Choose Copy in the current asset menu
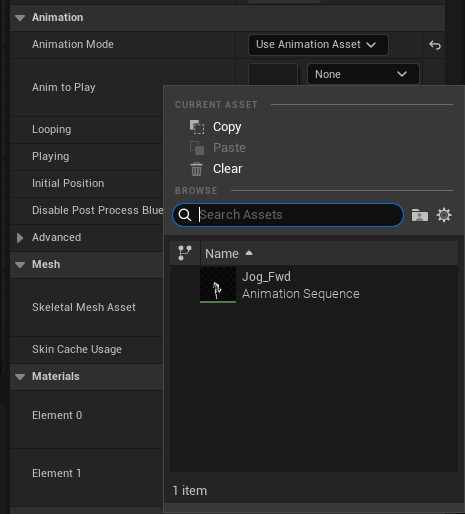 227,127
